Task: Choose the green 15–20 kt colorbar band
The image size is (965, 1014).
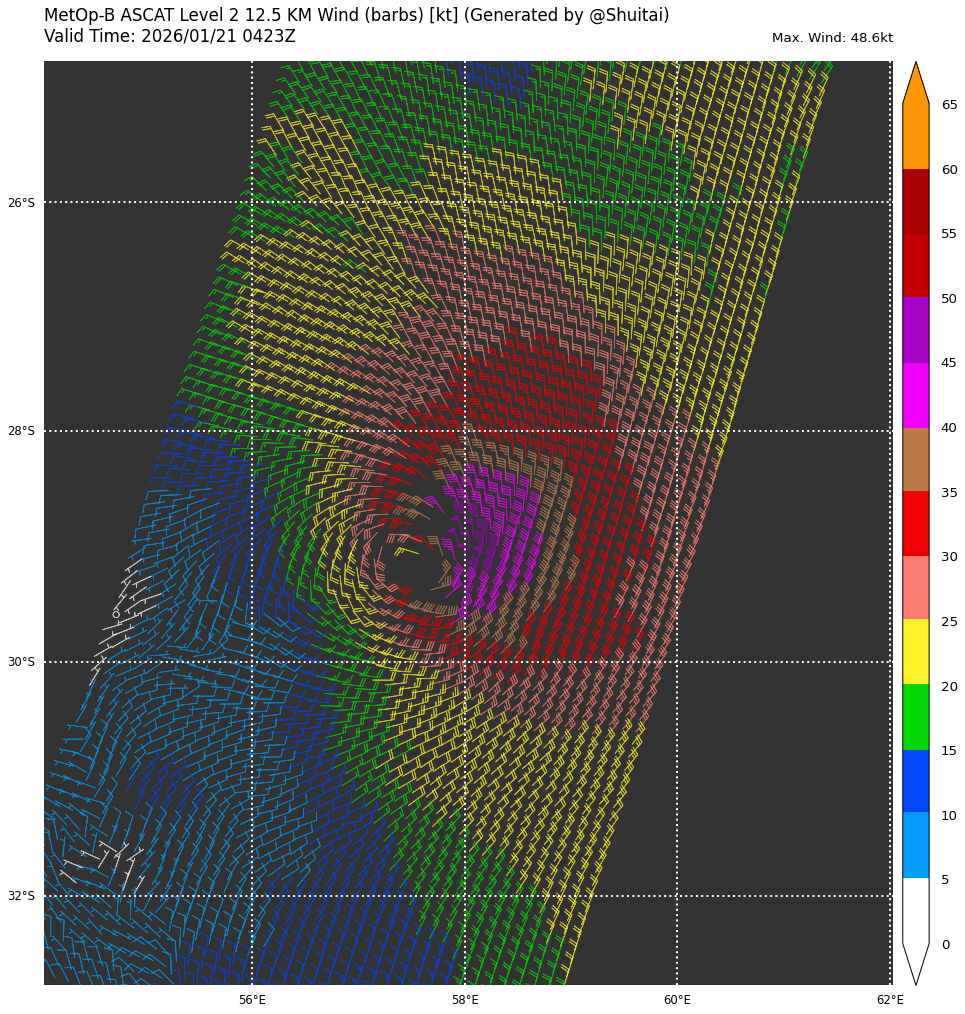Action: point(915,716)
